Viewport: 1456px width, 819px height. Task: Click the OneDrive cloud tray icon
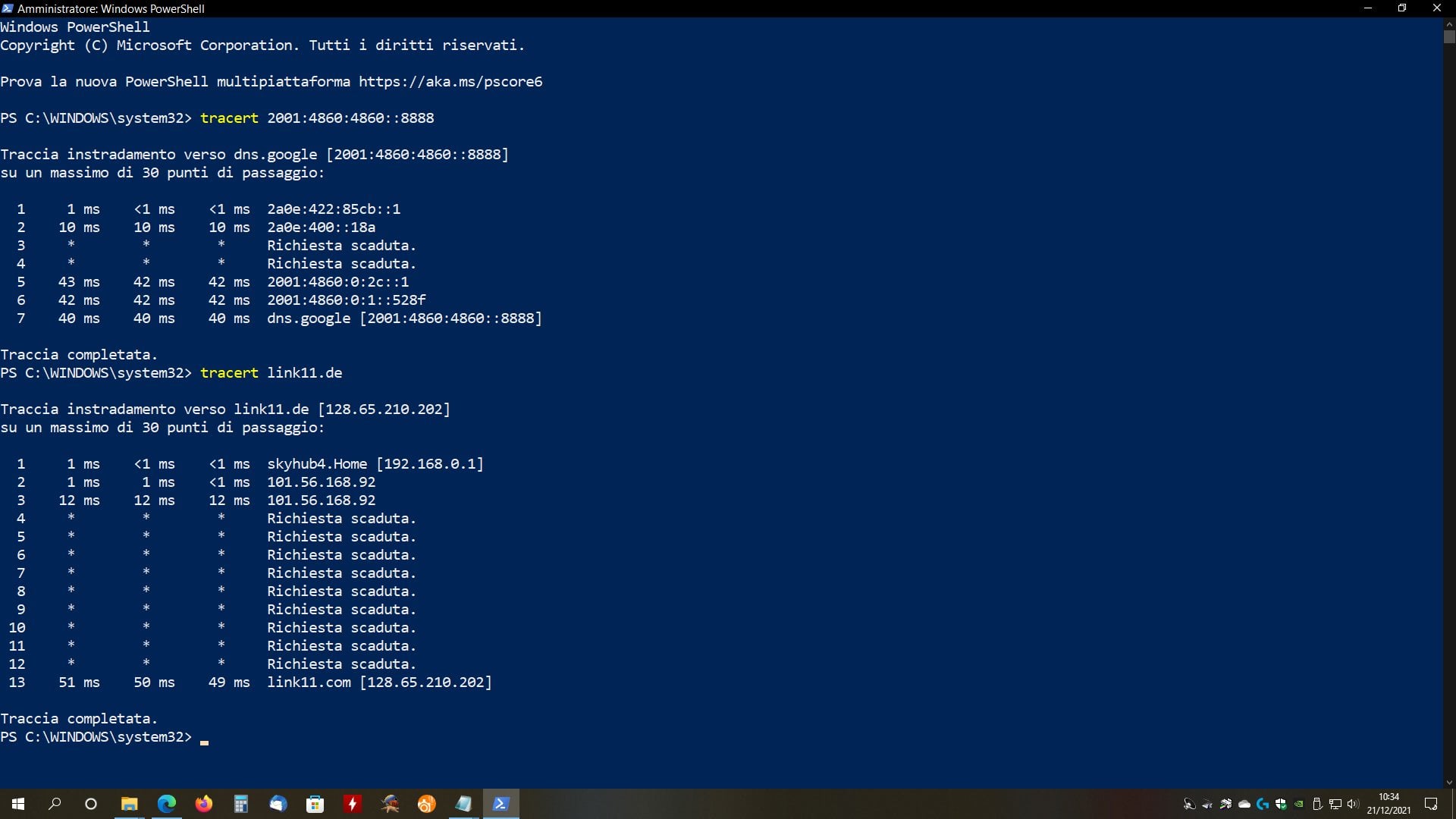[x=1244, y=804]
